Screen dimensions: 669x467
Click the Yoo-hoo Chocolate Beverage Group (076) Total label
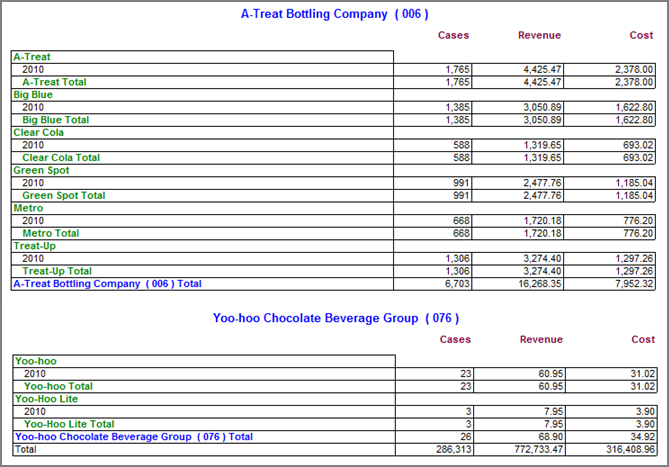coord(133,437)
